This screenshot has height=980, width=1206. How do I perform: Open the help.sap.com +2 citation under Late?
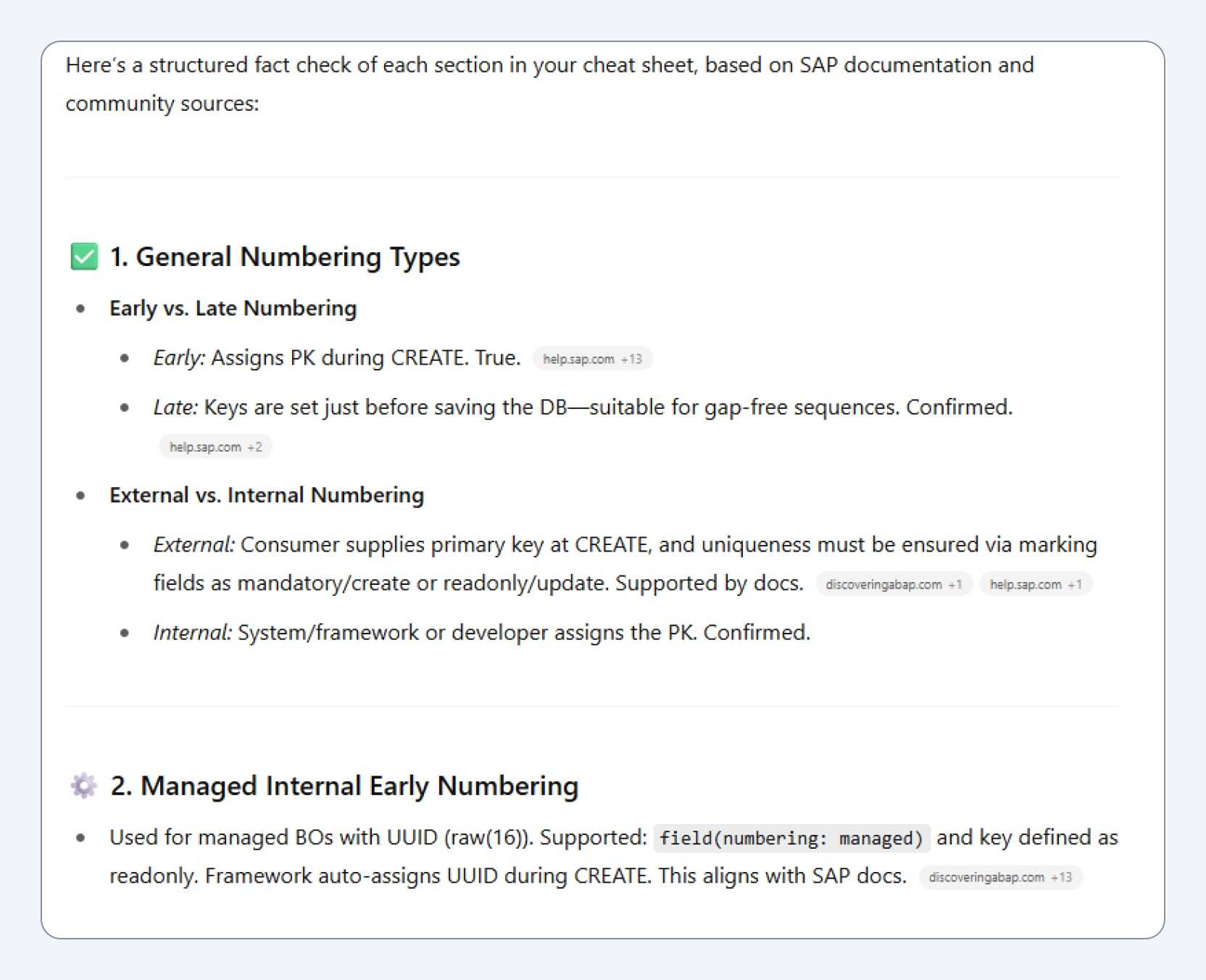tap(215, 447)
